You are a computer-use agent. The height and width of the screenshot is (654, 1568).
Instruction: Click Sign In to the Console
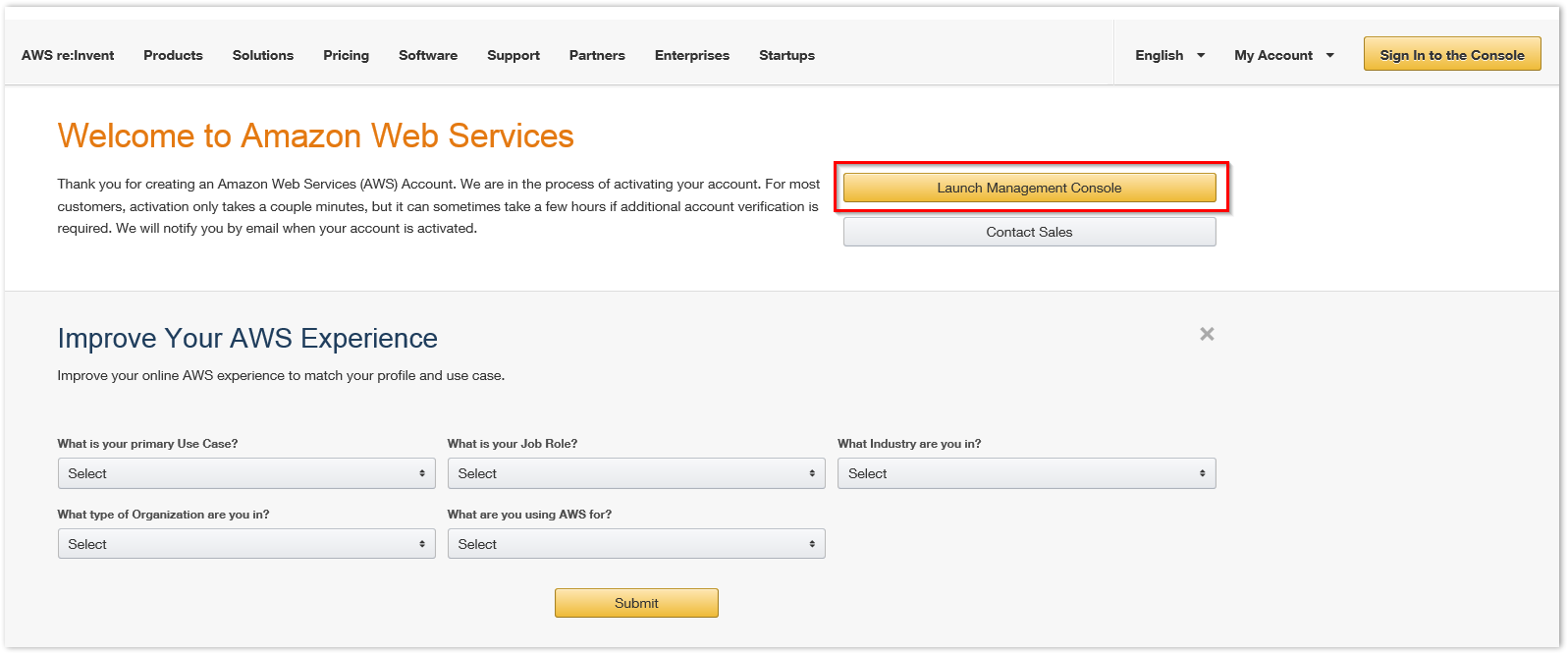1451,54
